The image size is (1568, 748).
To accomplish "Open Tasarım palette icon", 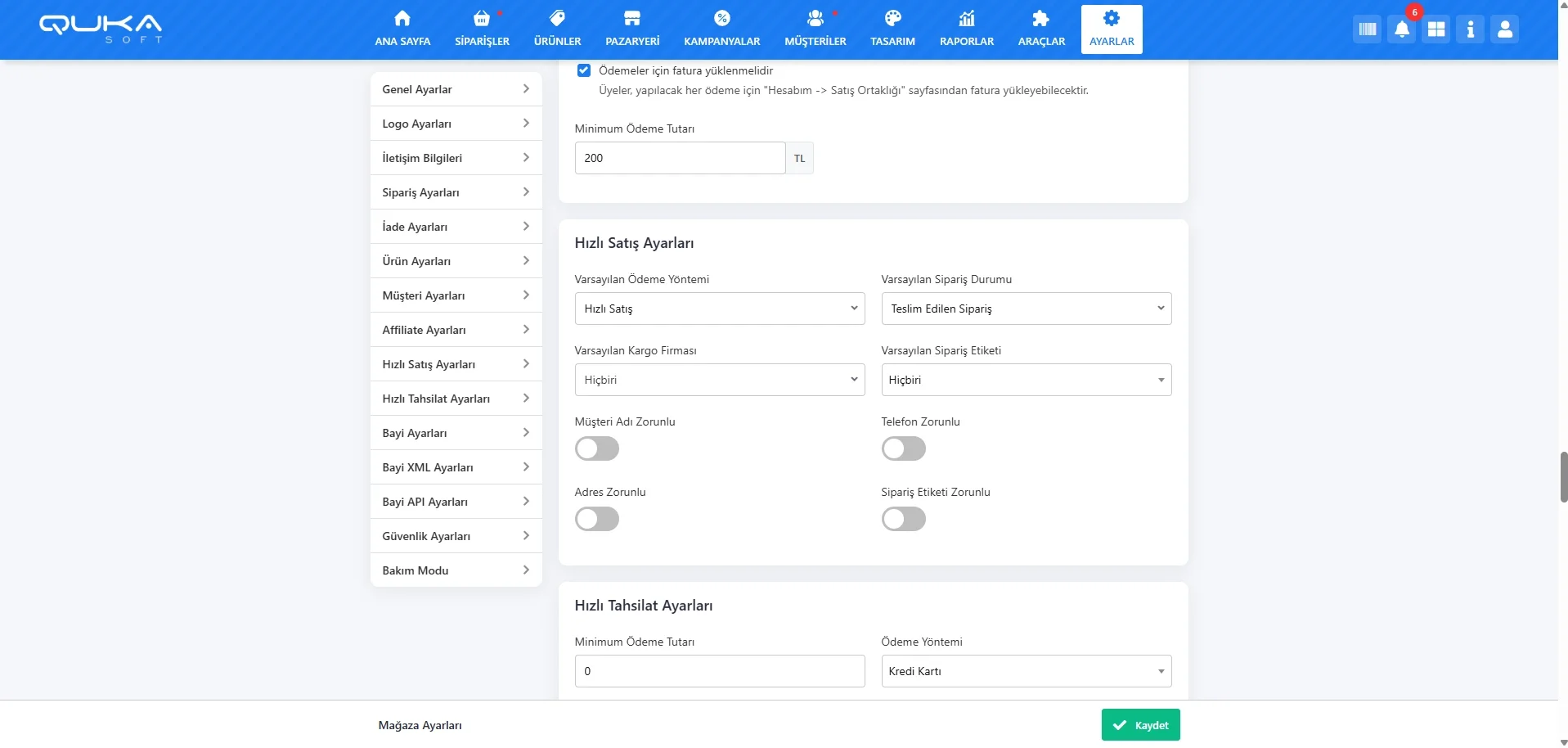I will pos(892,20).
